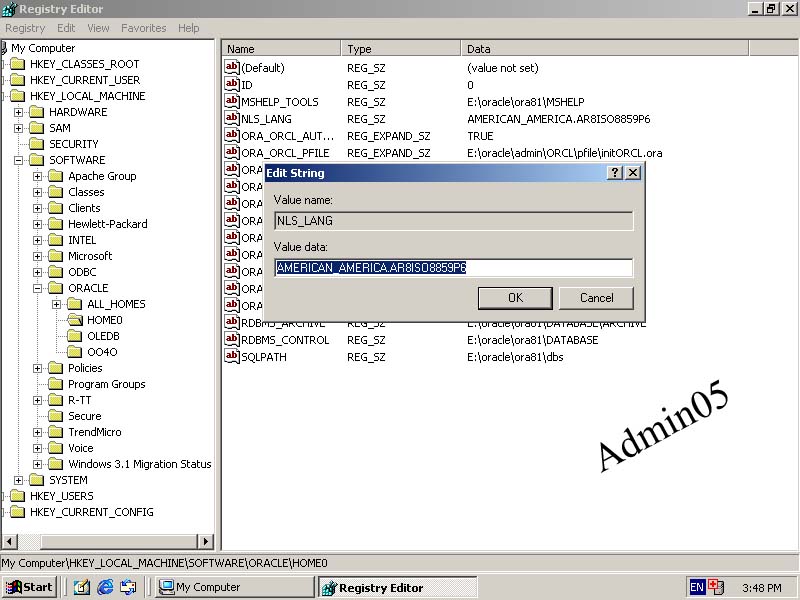Select the SQLPATH value icon
Image resolution: width=800 pixels, height=600 pixels.
[232, 357]
